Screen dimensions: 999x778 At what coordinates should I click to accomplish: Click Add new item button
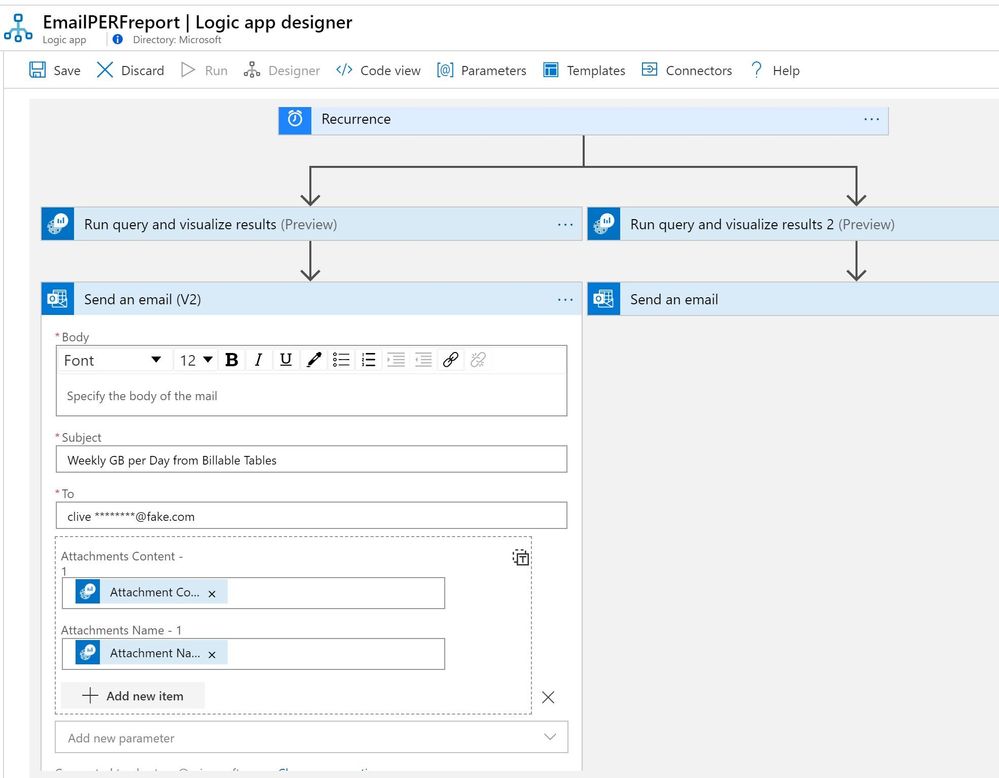coord(133,696)
